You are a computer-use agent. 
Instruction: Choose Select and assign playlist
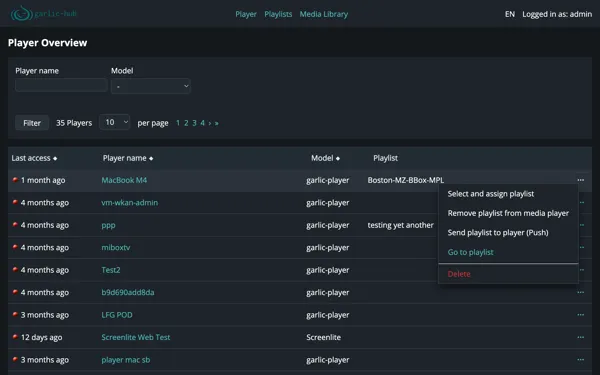point(491,194)
